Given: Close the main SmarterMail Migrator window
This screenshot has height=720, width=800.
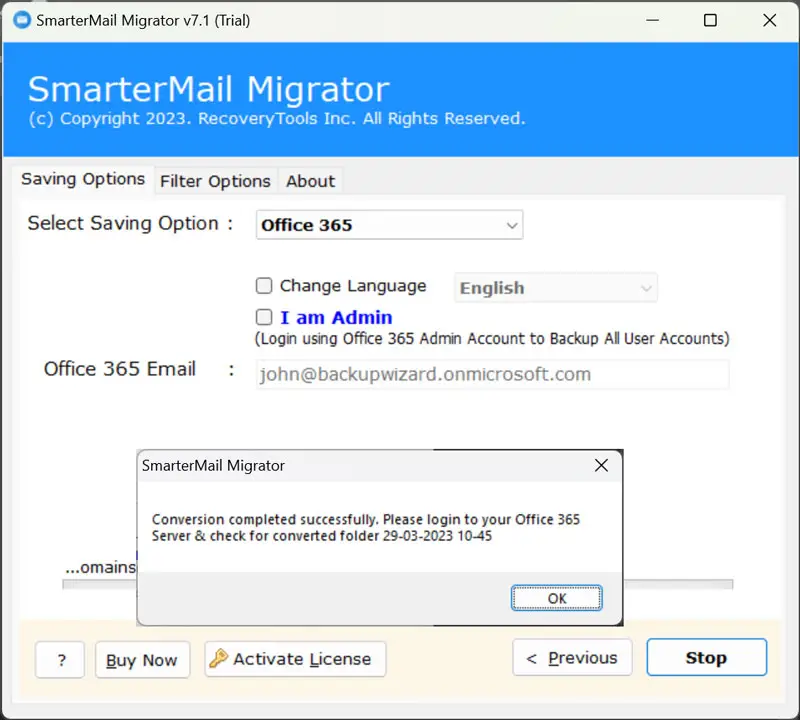Looking at the screenshot, I should (x=769, y=20).
